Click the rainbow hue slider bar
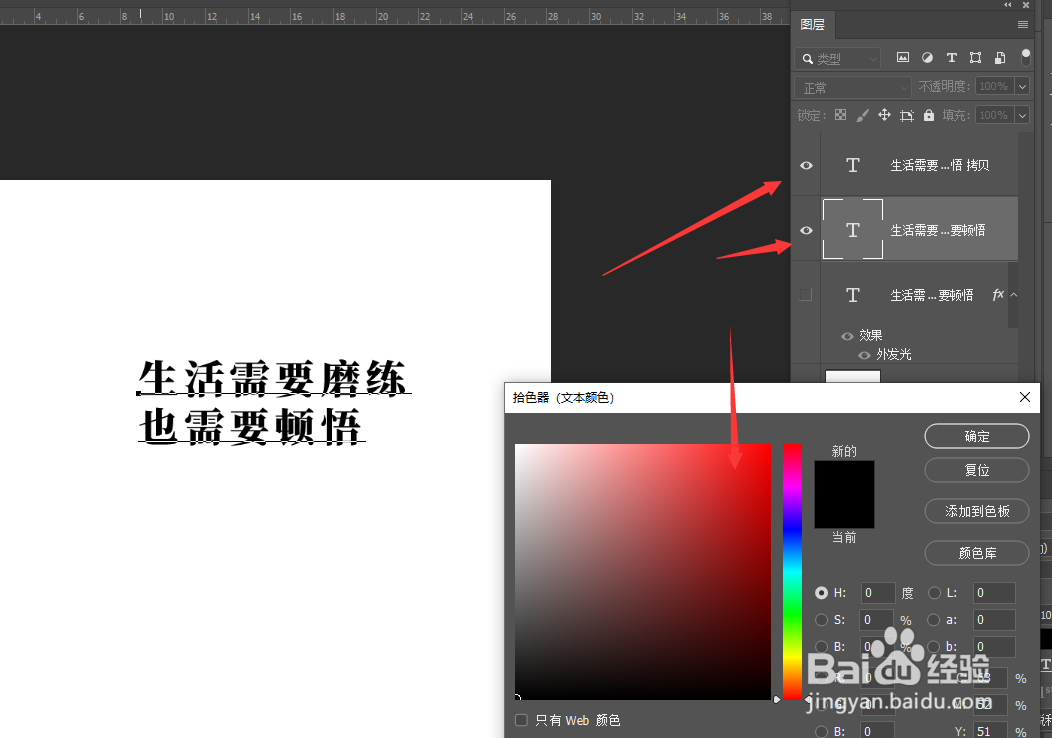 pyautogui.click(x=792, y=572)
